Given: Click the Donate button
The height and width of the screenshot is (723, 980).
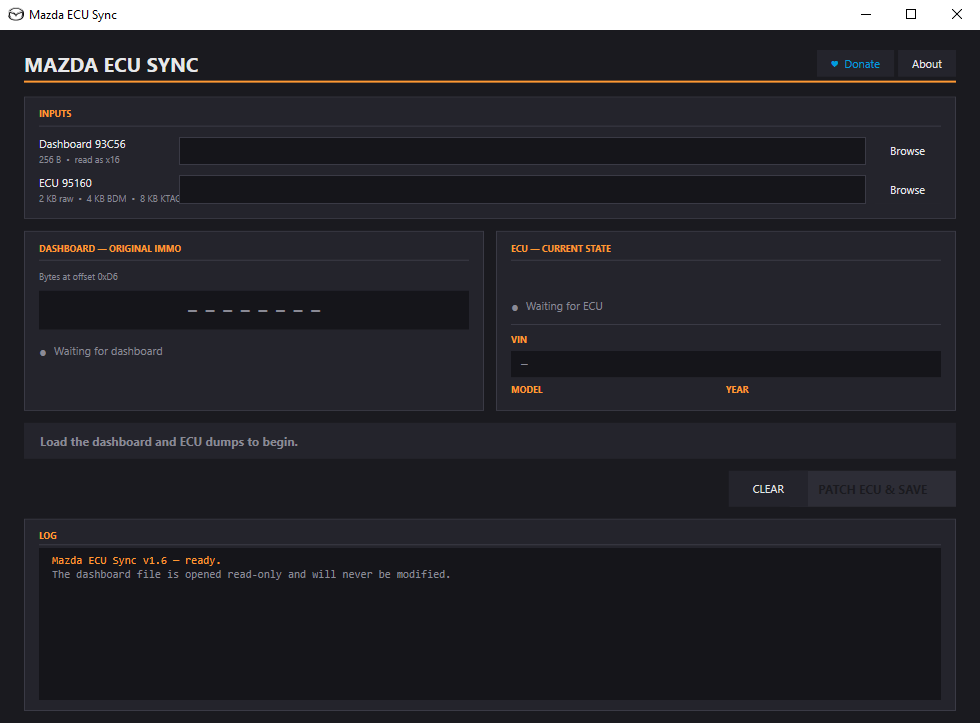Looking at the screenshot, I should (x=854, y=64).
